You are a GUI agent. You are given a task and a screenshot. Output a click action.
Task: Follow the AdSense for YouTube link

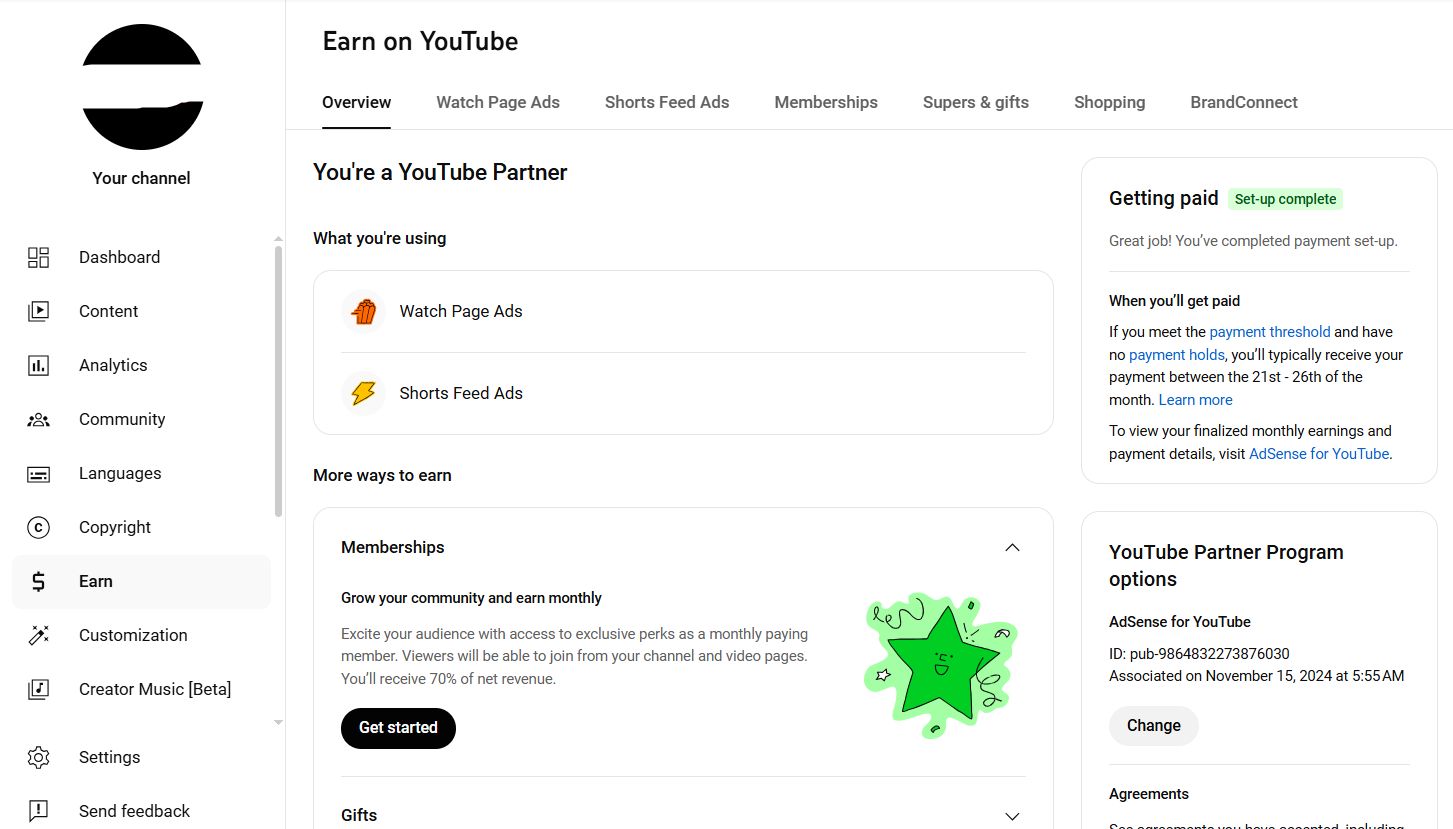[x=1318, y=454]
